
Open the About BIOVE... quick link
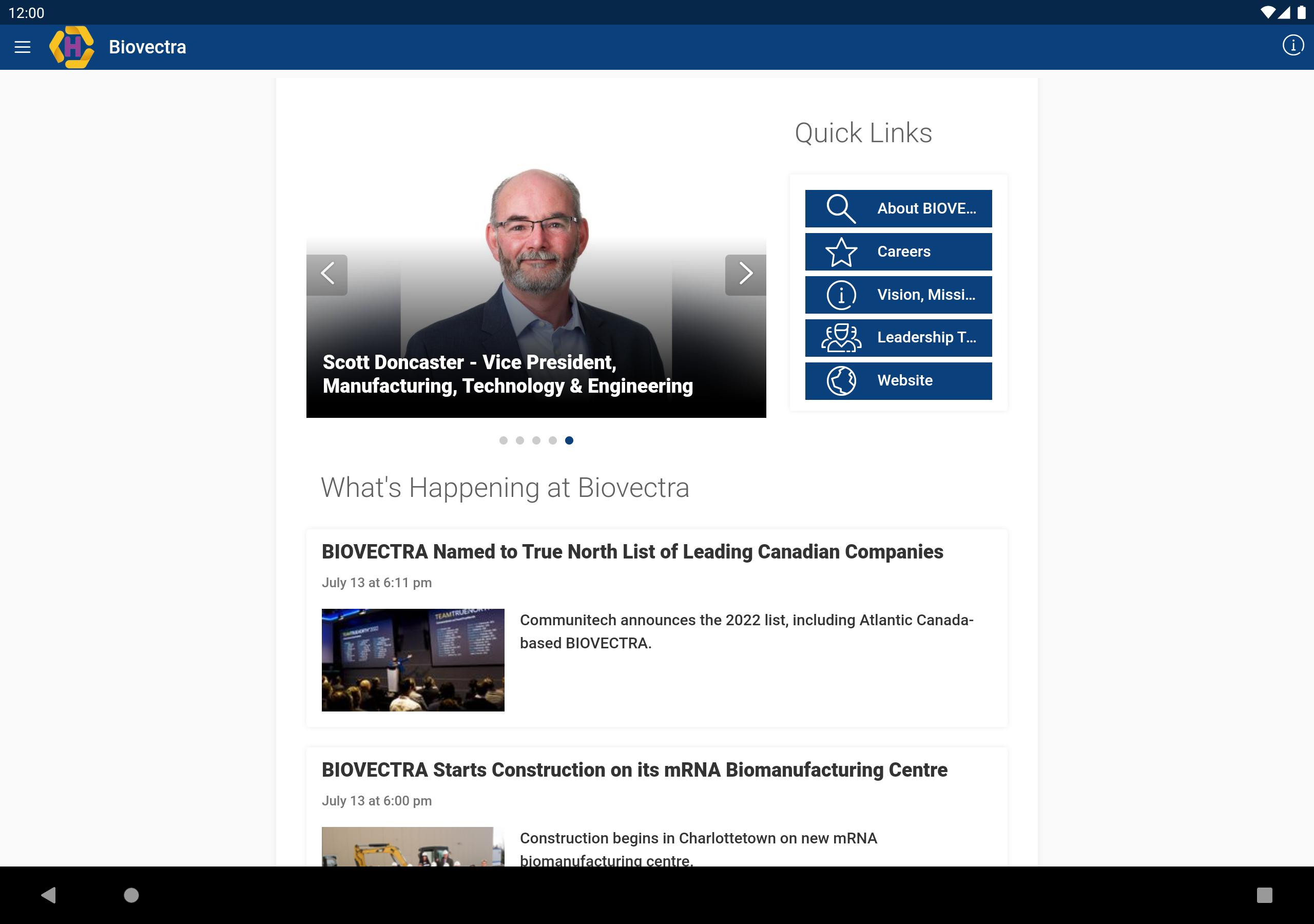[899, 208]
